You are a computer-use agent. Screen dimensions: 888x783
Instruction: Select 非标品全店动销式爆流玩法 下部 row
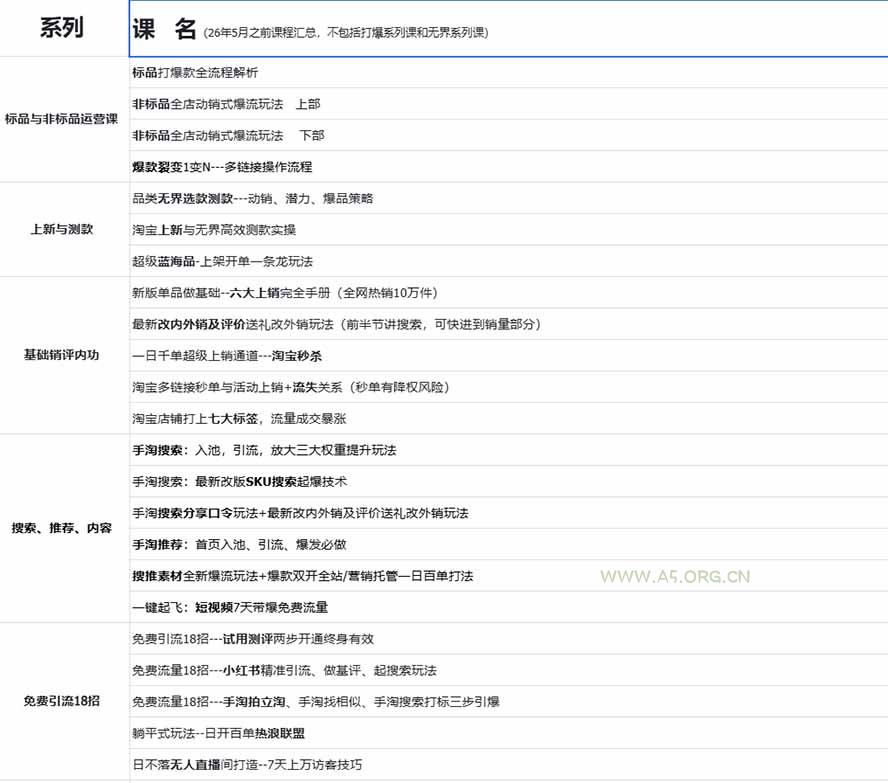pyautogui.click(x=509, y=135)
